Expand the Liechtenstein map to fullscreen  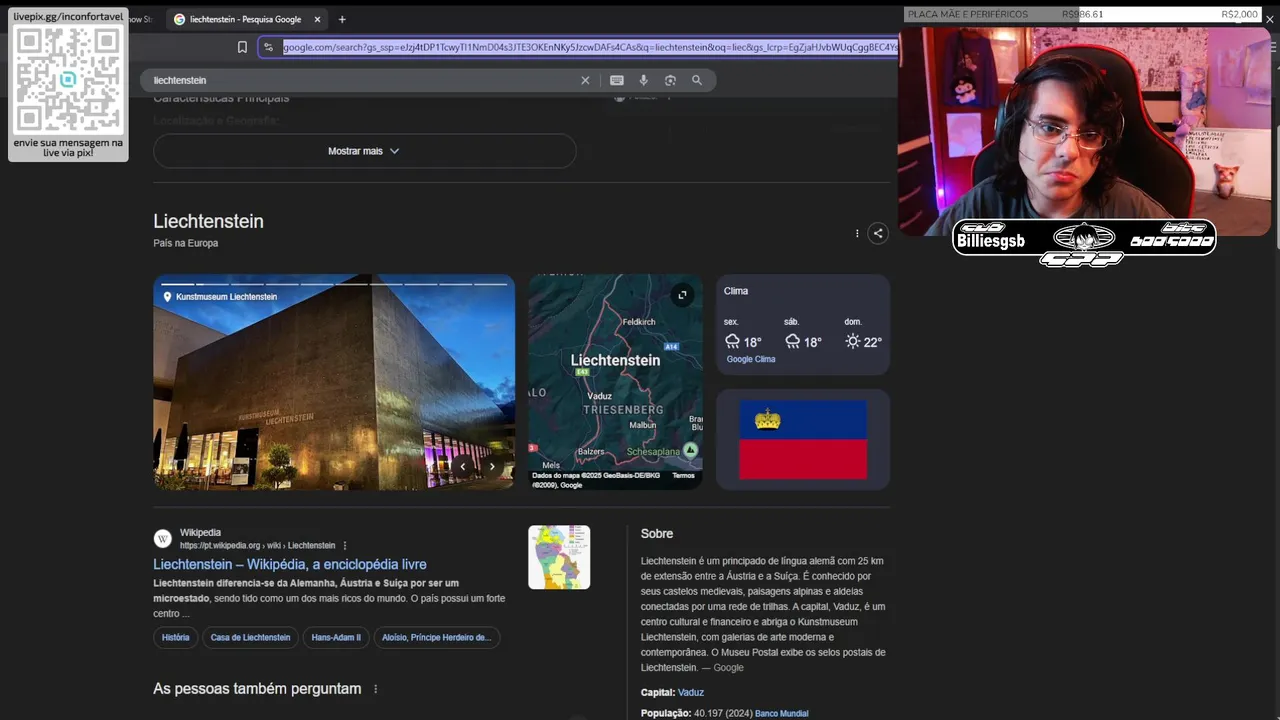pos(682,295)
